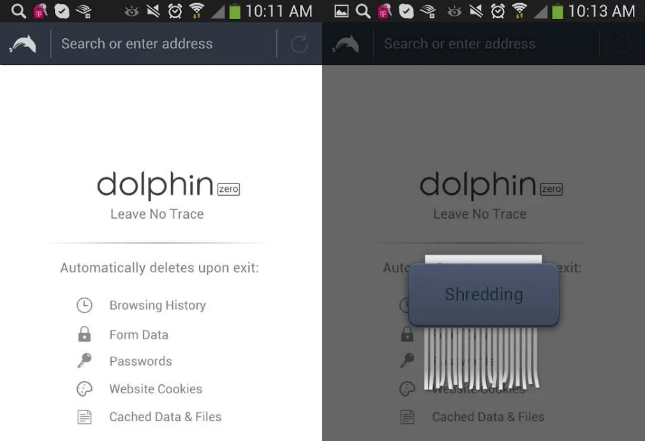Tap Automatically deletes upon exit heading
The image size is (645, 441).
(160, 268)
